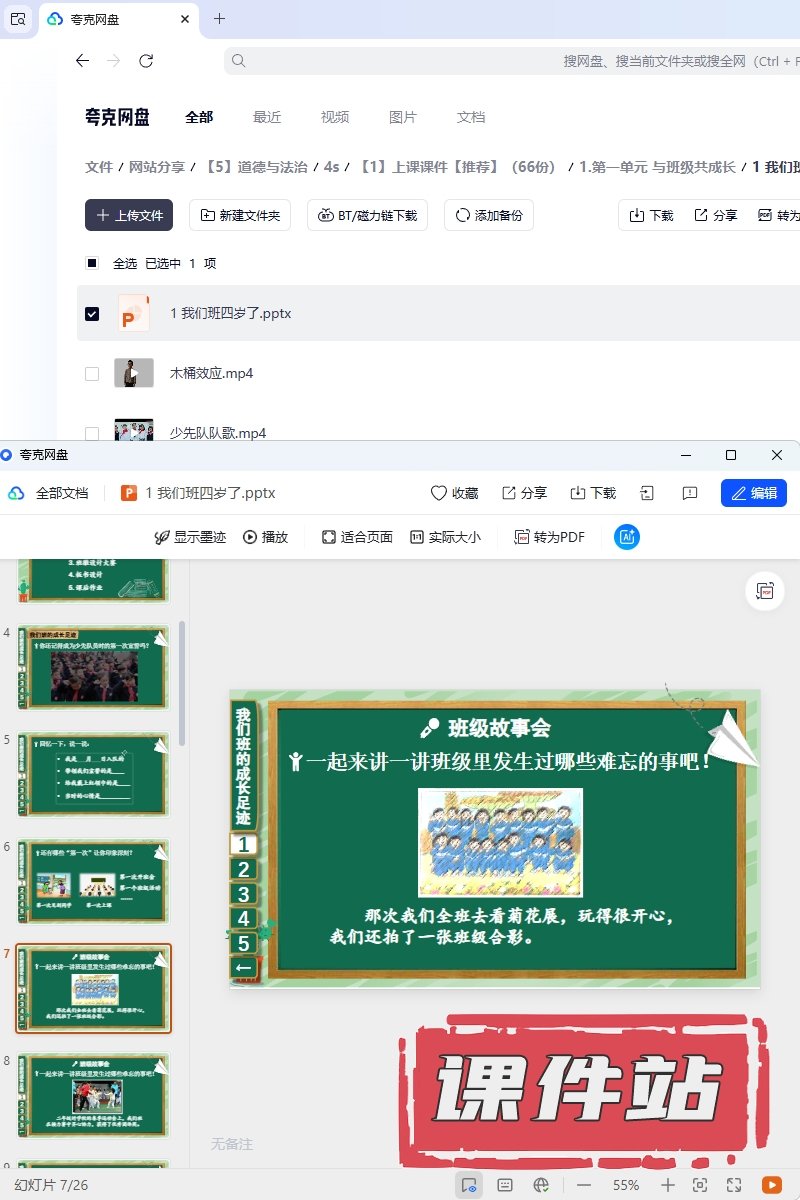Click the feedback exclamation icon
The height and width of the screenshot is (1200, 800).
(689, 493)
